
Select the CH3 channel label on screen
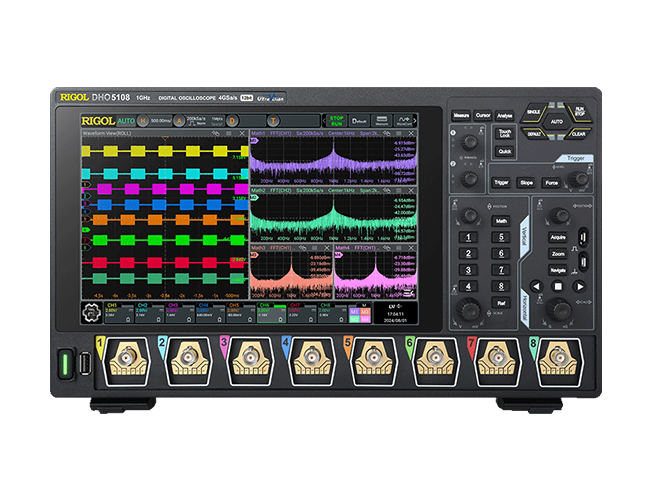coord(173,305)
